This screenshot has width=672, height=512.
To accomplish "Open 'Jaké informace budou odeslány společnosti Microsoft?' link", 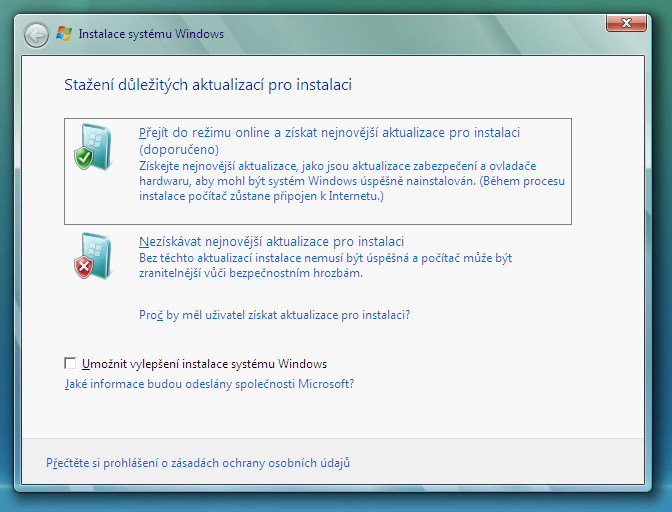I will pos(209,383).
